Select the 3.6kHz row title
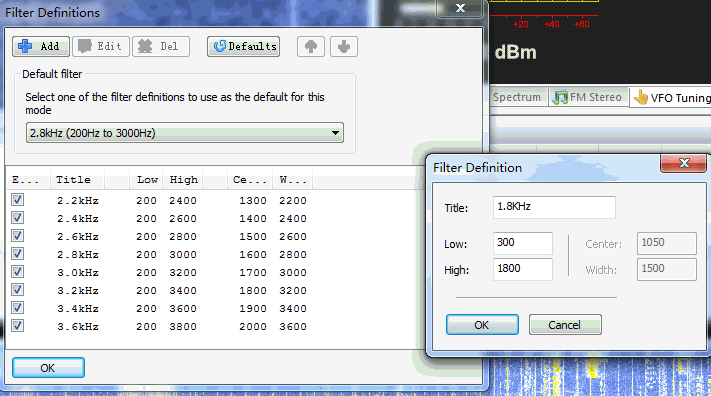711x396 pixels. [78, 327]
